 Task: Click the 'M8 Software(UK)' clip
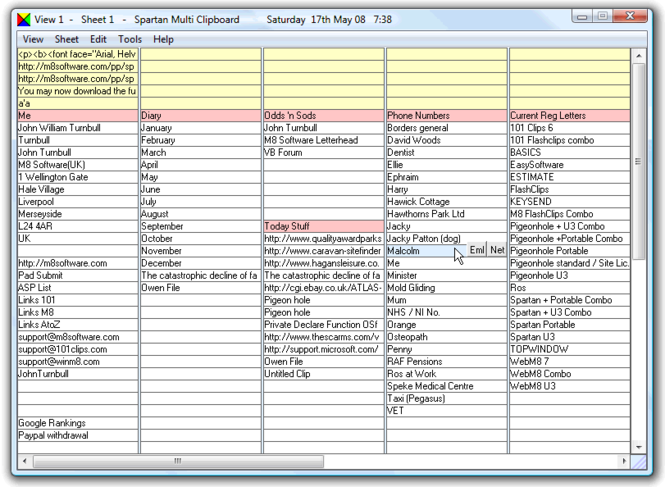pos(78,165)
